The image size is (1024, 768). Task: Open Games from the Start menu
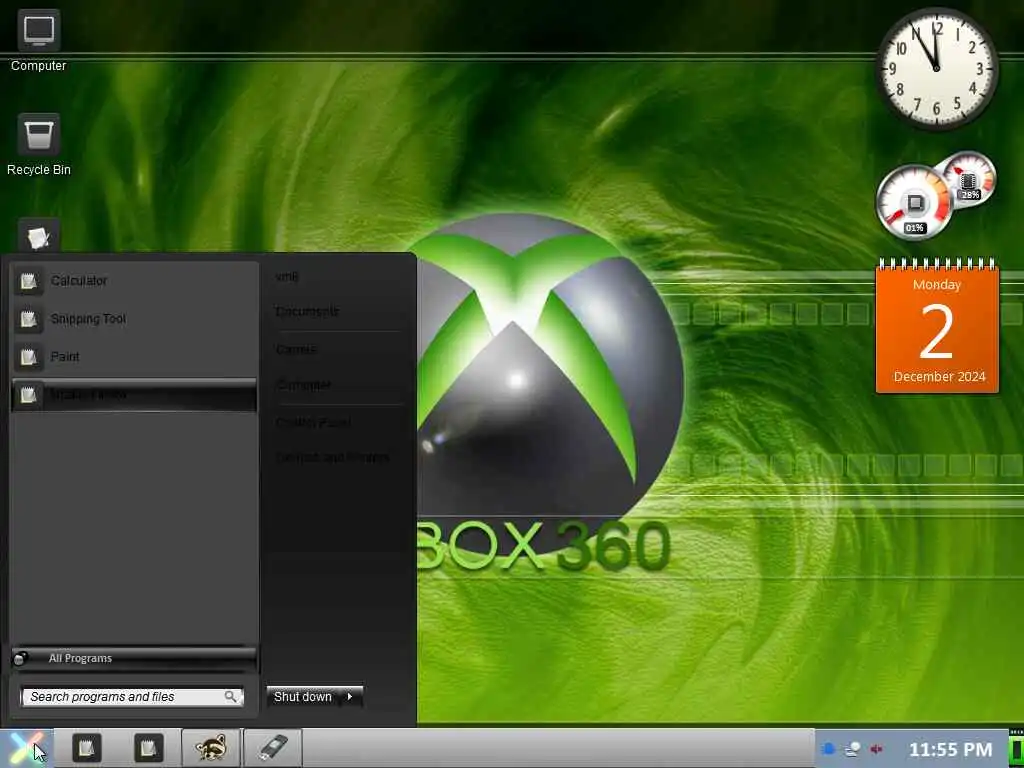(296, 349)
